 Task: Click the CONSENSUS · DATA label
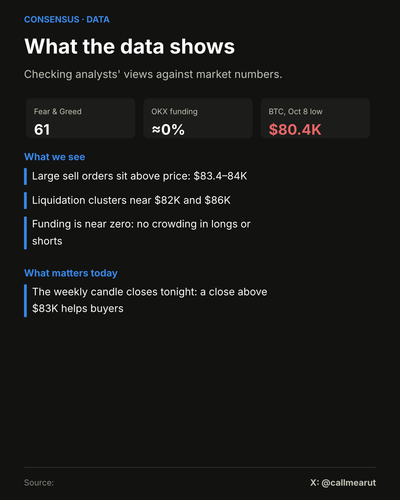67,20
